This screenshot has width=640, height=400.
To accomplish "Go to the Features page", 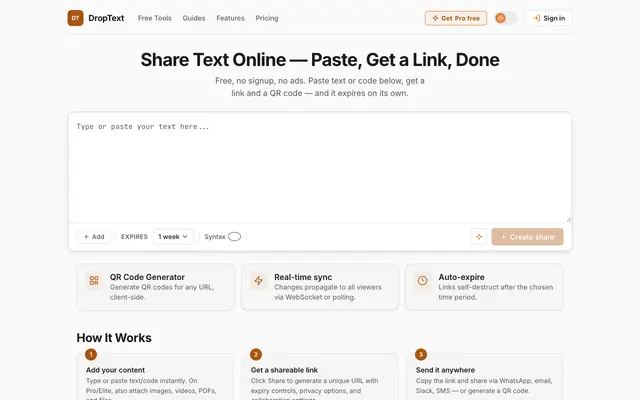I will tap(230, 18).
